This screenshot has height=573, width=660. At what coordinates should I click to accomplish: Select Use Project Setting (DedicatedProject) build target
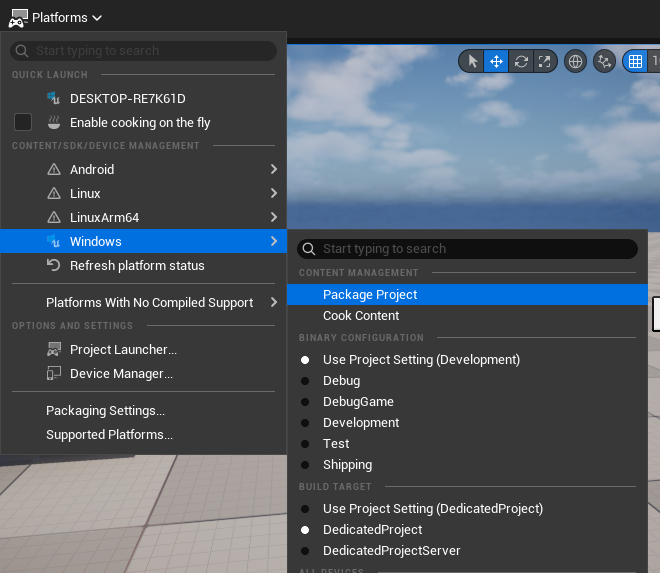point(467,509)
